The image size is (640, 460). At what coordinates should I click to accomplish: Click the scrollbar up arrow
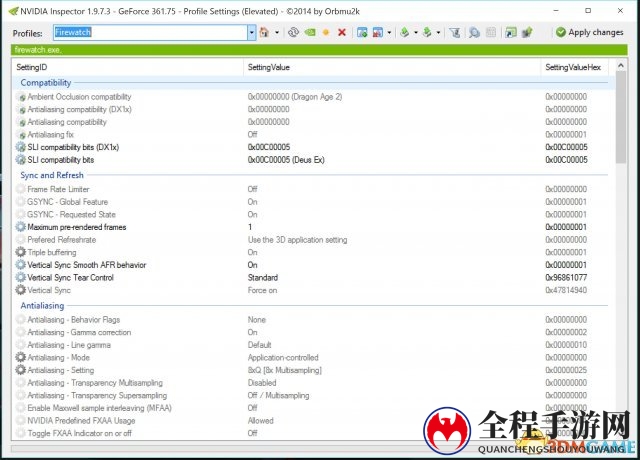(621, 65)
